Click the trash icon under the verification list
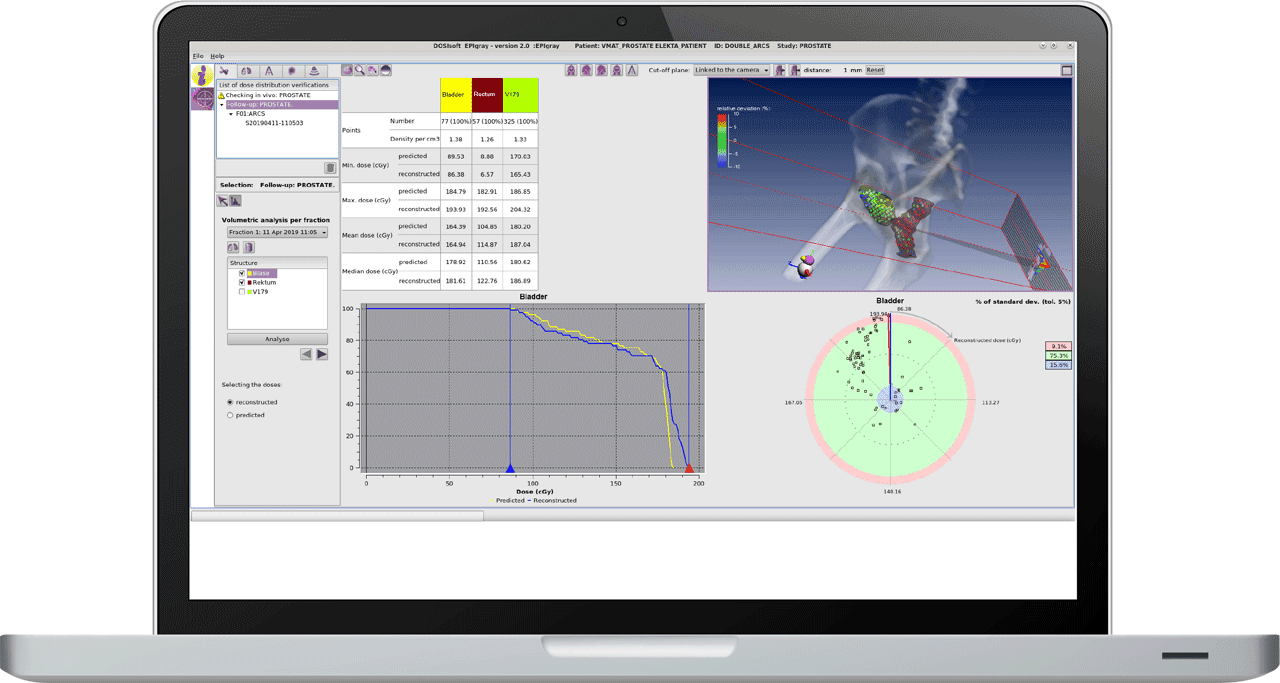 click(x=330, y=168)
